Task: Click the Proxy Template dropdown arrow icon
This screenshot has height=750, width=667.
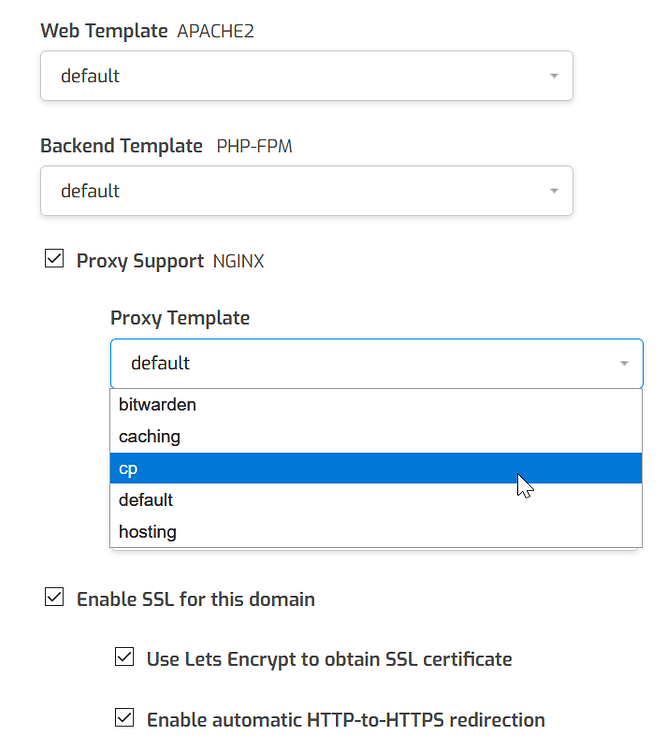Action: (x=624, y=364)
